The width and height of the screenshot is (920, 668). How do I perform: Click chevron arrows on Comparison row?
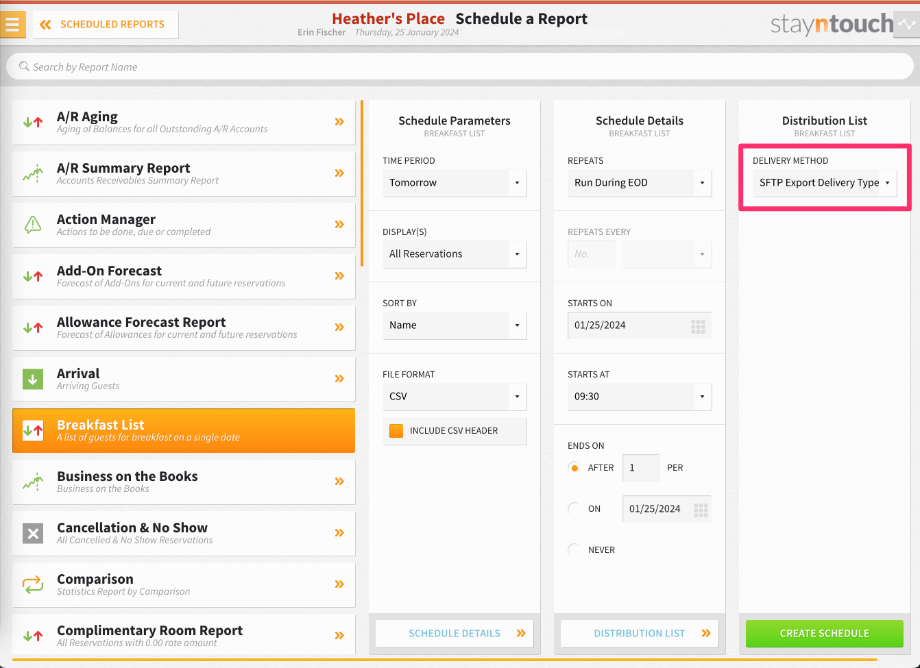tap(339, 584)
